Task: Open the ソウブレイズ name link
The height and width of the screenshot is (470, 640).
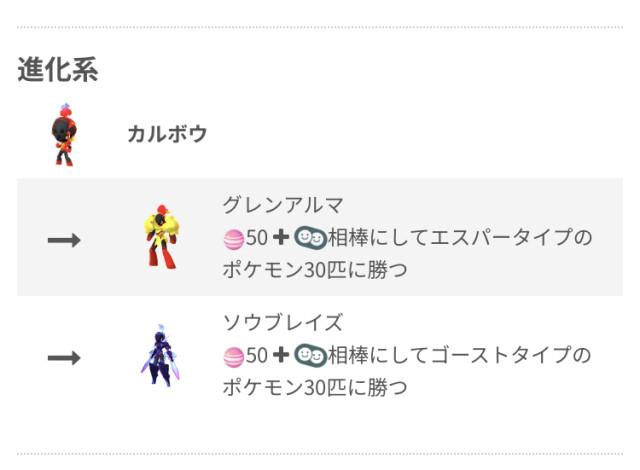Action: point(282,322)
